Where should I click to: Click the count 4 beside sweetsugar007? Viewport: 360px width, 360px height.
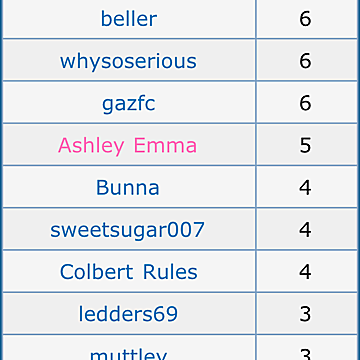tap(305, 230)
